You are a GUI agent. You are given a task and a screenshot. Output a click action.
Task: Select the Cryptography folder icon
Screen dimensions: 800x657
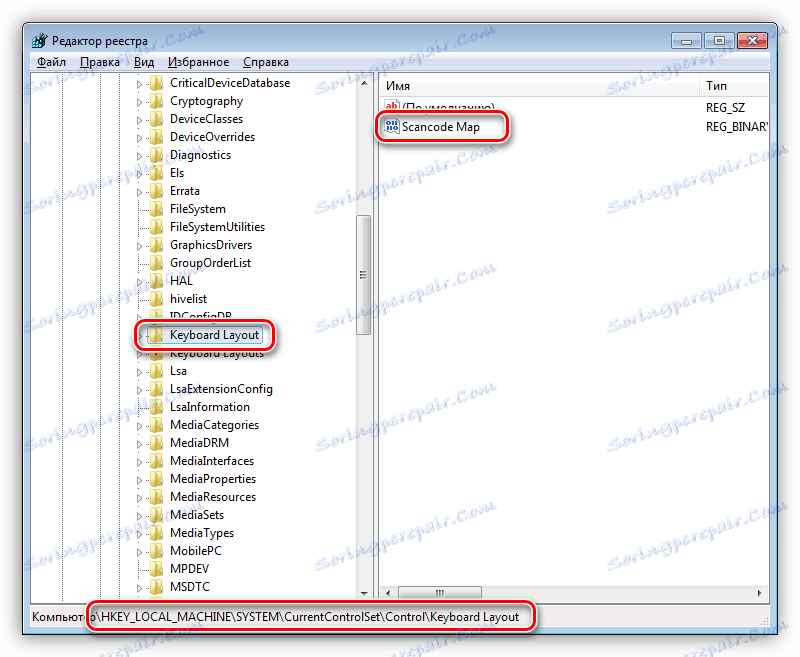pos(159,100)
